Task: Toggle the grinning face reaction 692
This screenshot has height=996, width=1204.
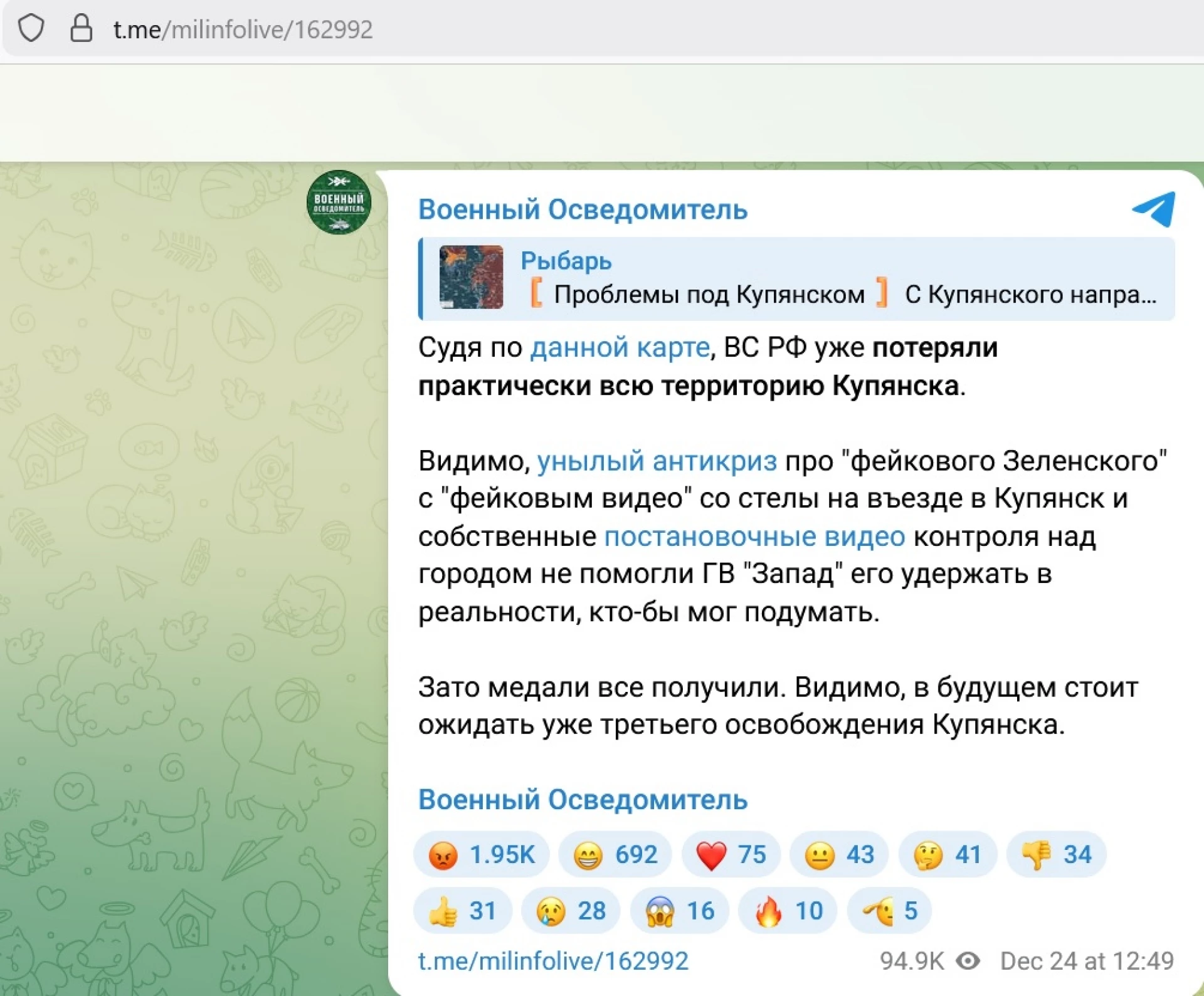Action: 615,854
